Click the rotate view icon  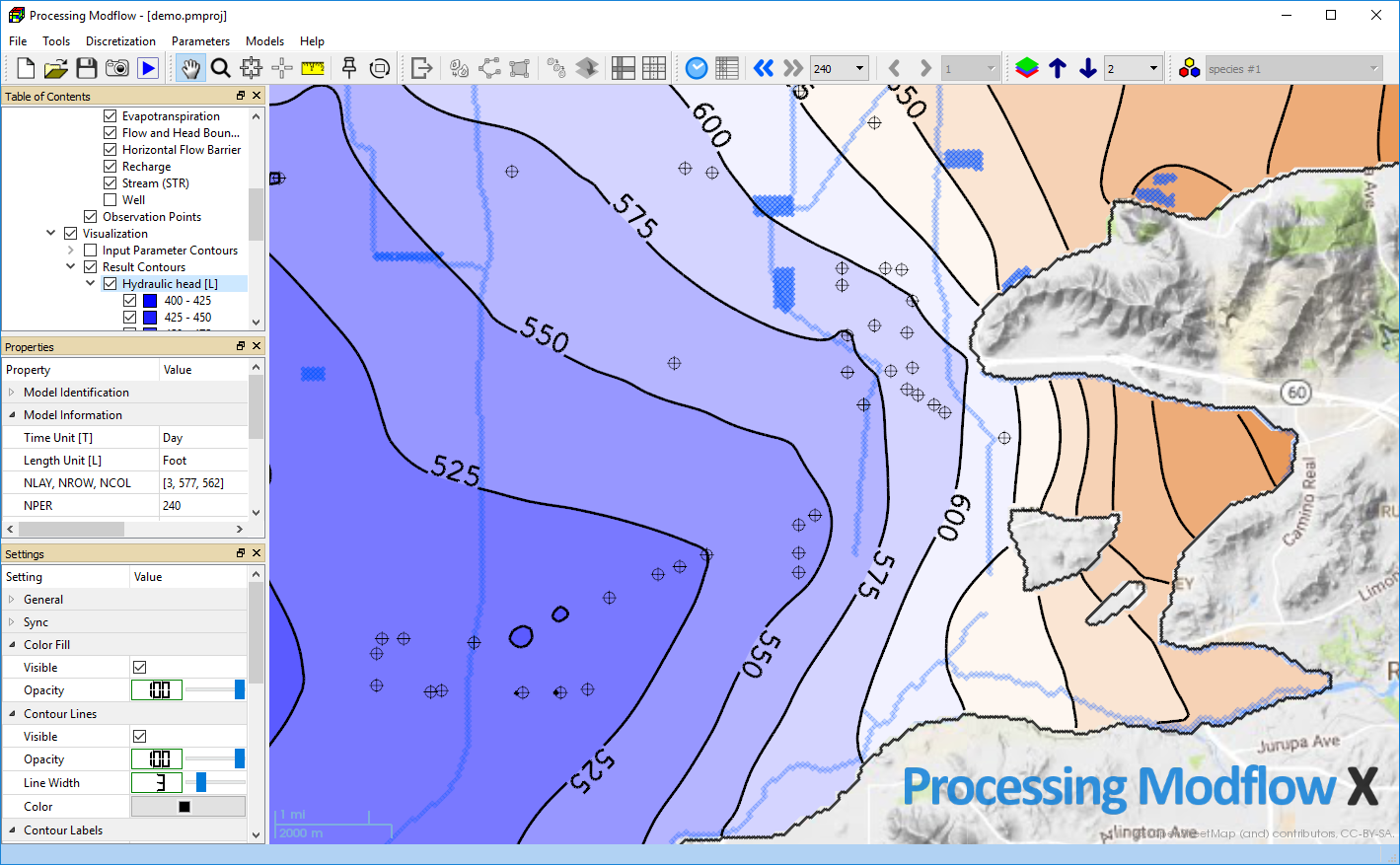(379, 68)
